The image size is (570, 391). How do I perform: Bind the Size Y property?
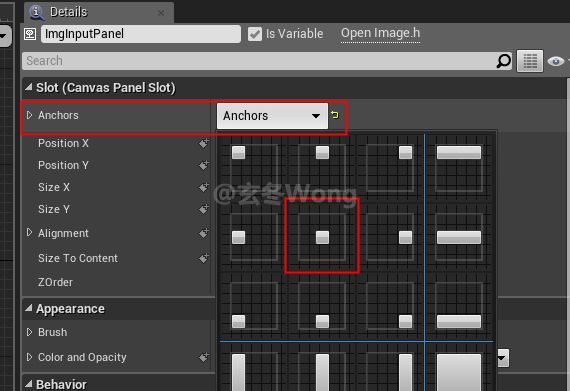pos(204,209)
